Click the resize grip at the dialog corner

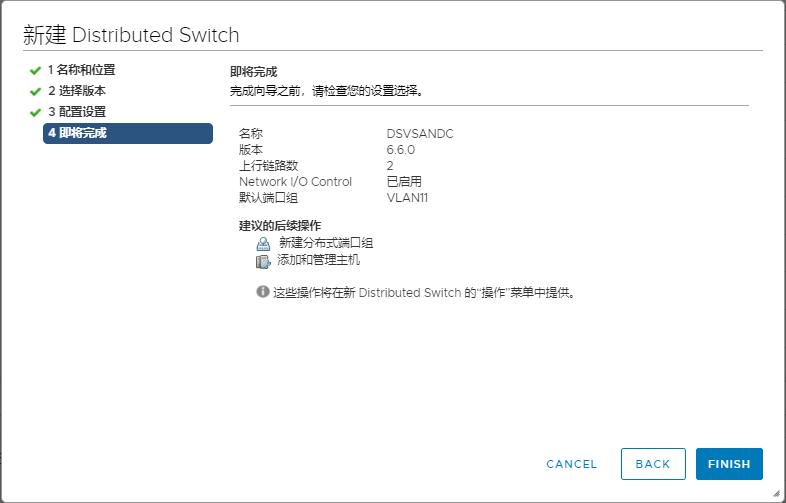point(776,493)
